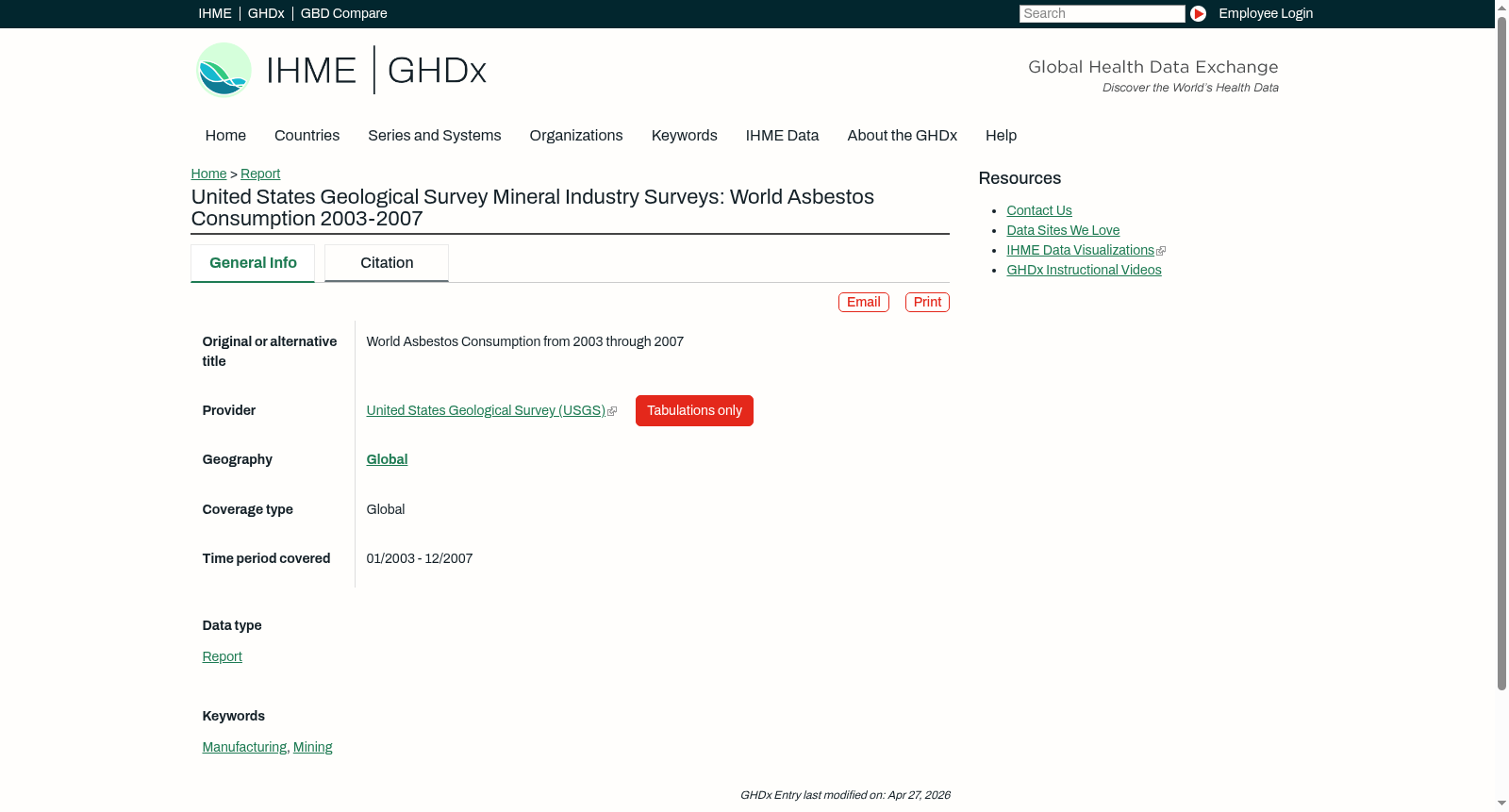Focus the Search input field

[1102, 13]
